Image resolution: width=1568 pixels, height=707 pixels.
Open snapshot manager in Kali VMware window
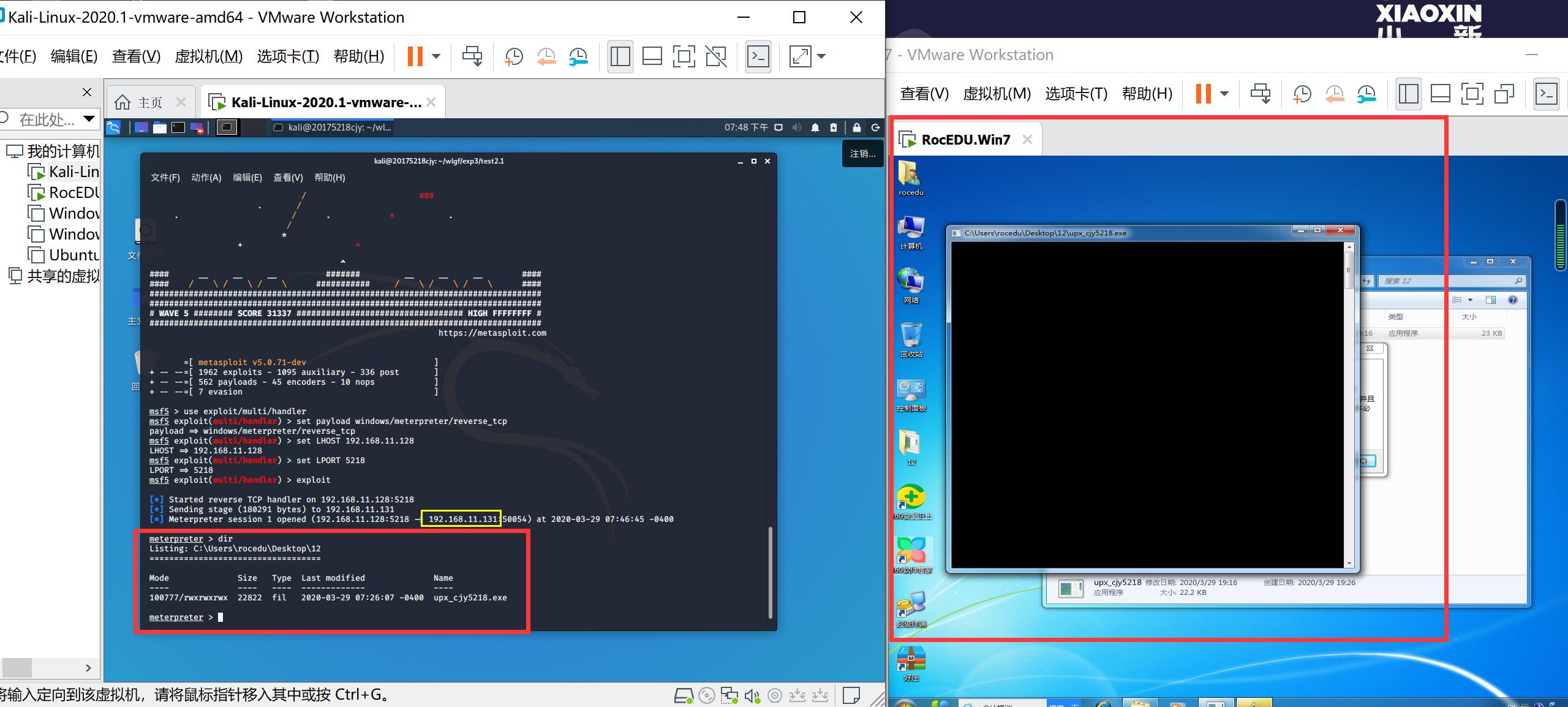tap(578, 56)
